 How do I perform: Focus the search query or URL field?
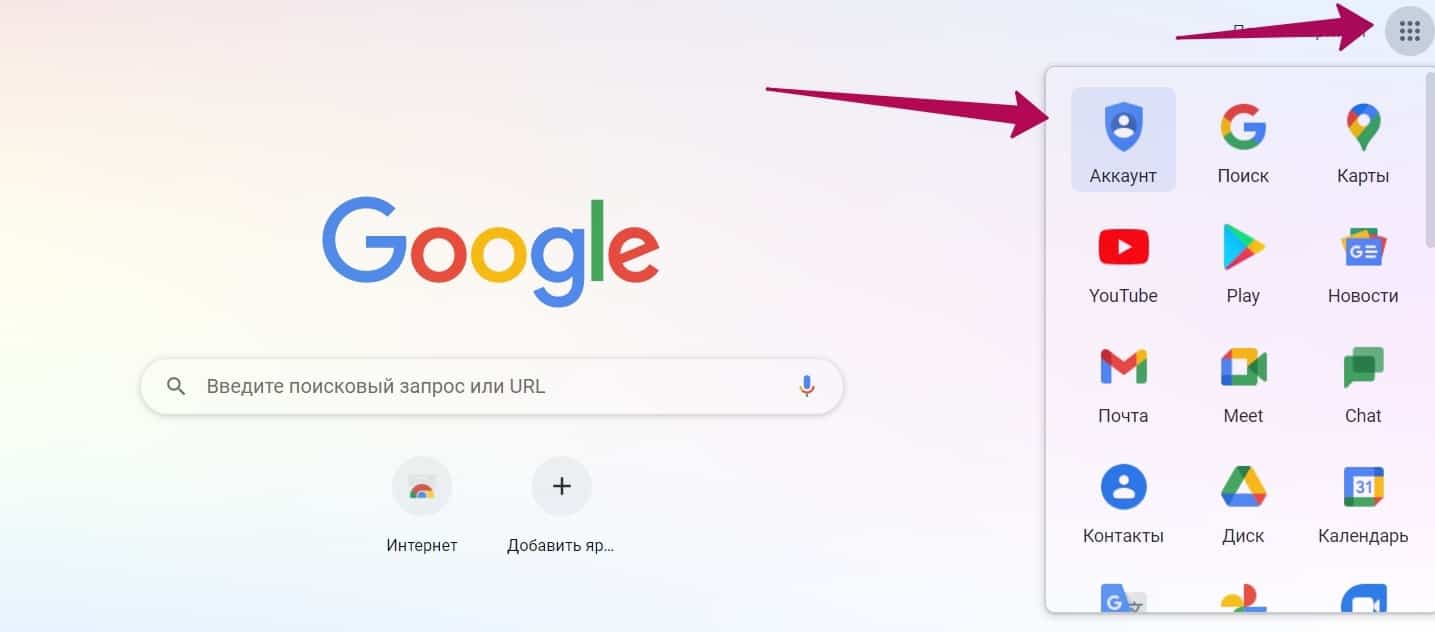click(x=492, y=386)
